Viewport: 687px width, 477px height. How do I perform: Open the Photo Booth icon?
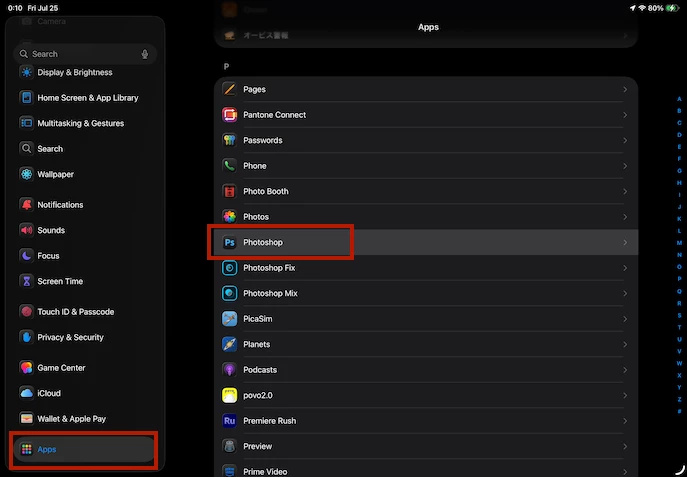click(x=230, y=191)
